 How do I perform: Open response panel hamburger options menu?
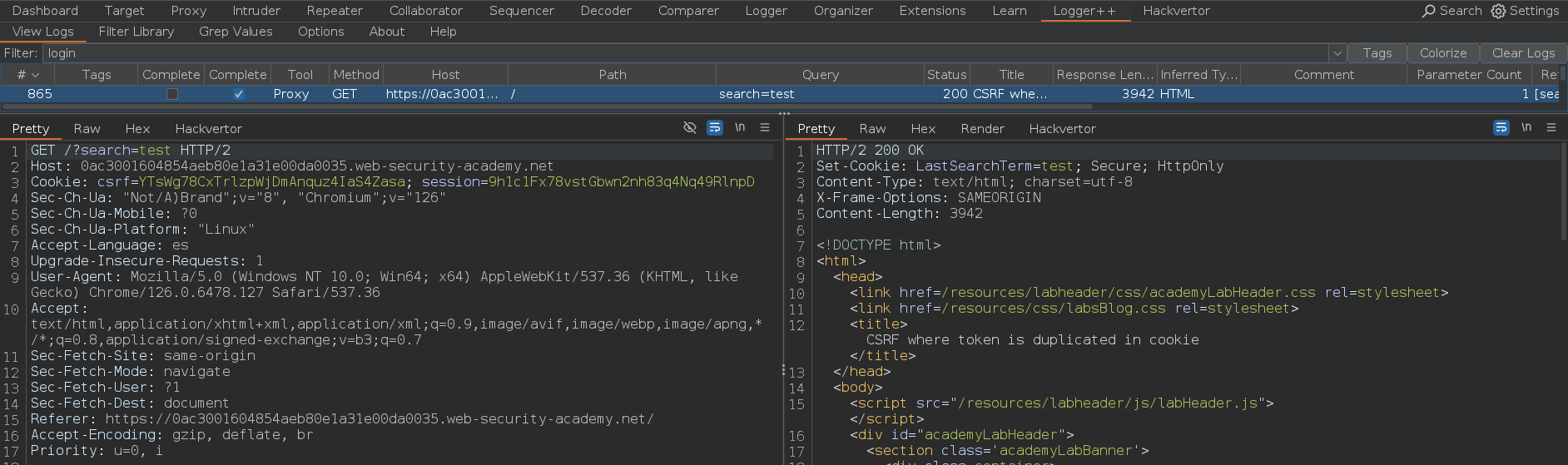point(1551,127)
